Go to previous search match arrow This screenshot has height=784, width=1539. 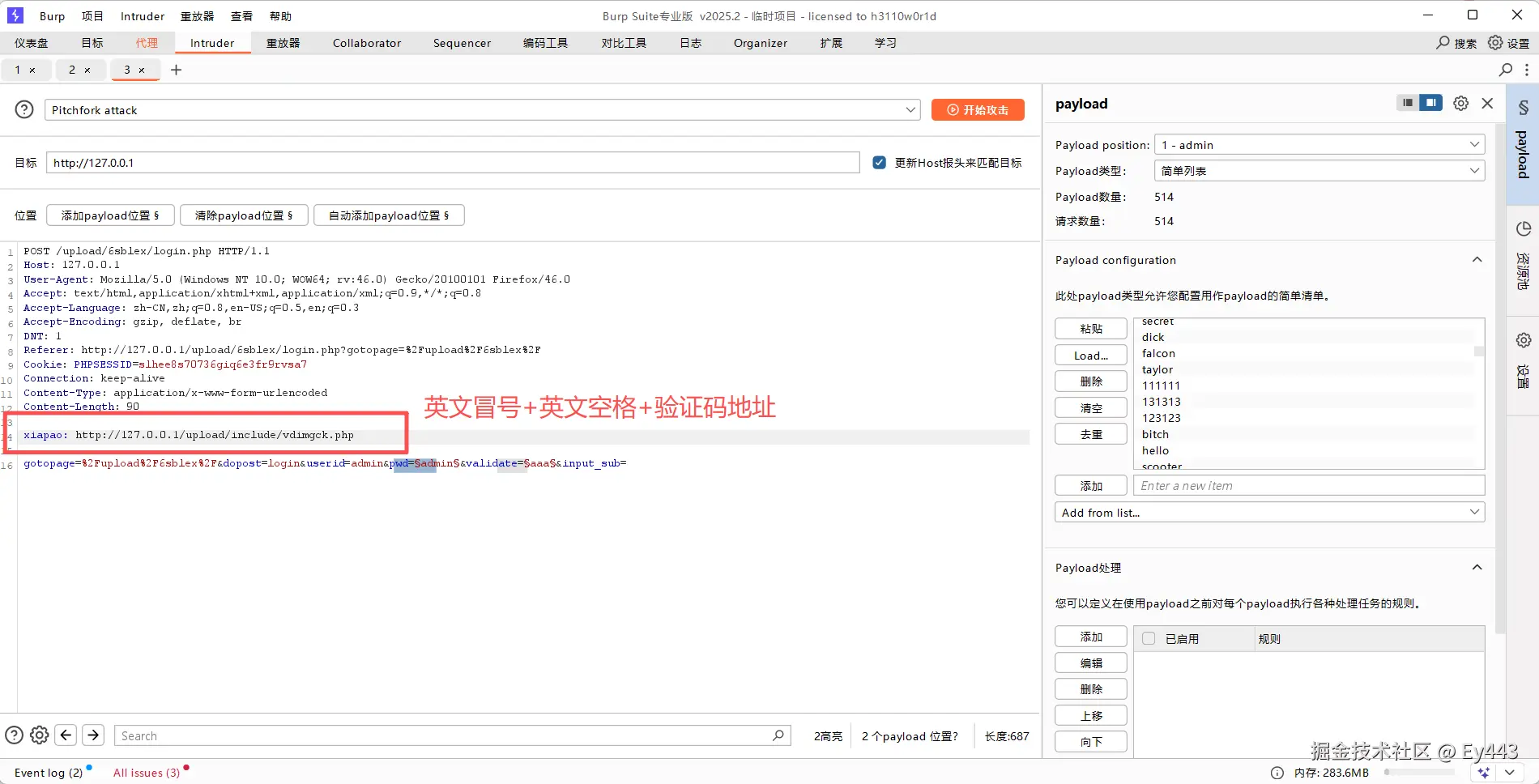pyautogui.click(x=66, y=735)
